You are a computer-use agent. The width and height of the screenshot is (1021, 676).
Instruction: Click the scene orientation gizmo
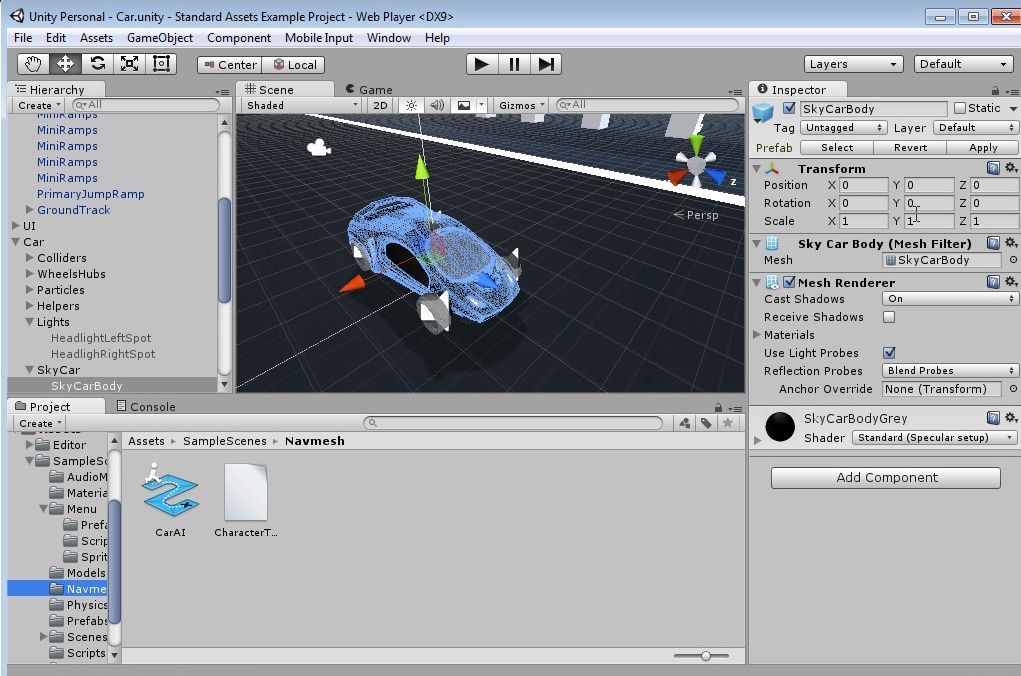697,163
